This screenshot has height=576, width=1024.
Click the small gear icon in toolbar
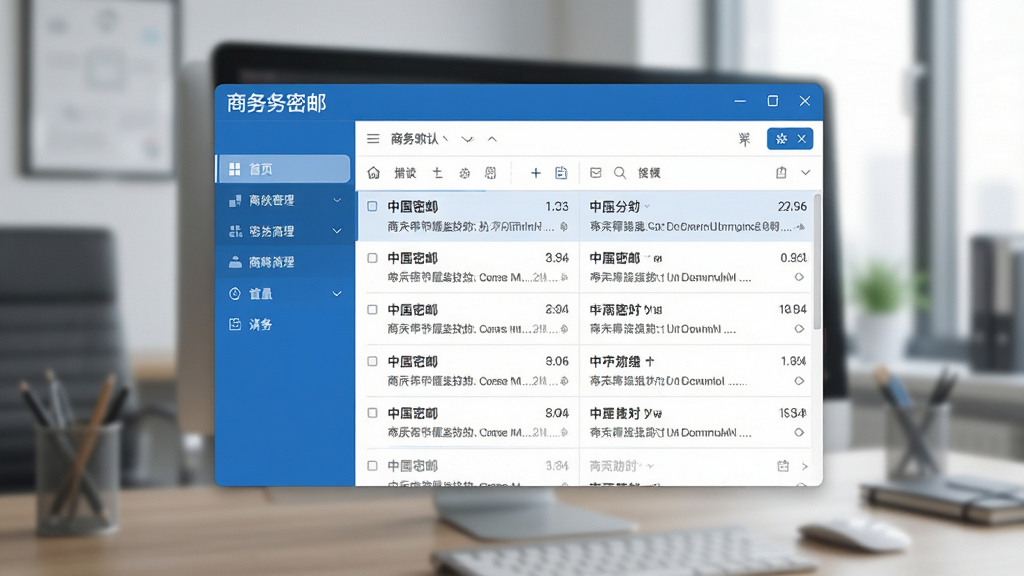click(x=464, y=173)
